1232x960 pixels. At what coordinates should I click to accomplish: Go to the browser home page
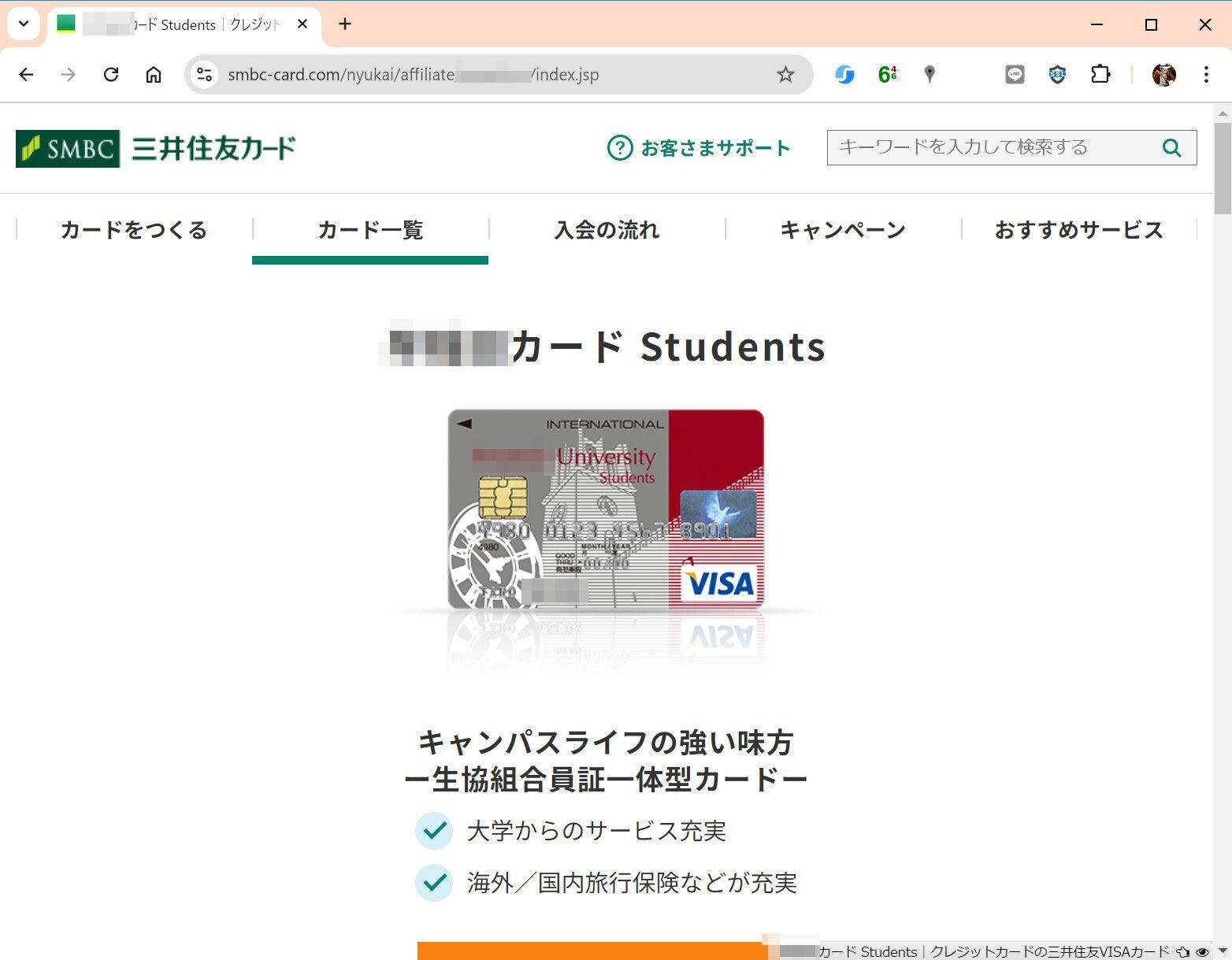pyautogui.click(x=154, y=75)
